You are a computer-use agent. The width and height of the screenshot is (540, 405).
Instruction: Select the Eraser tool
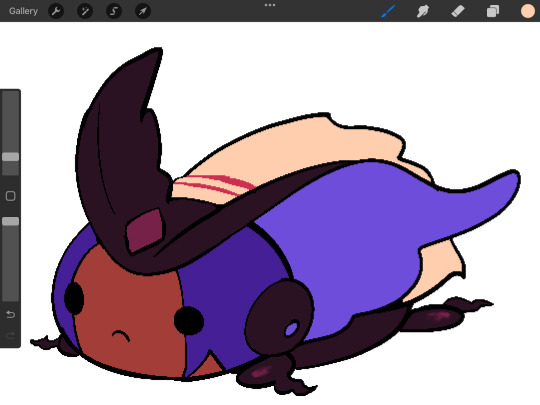(458, 11)
